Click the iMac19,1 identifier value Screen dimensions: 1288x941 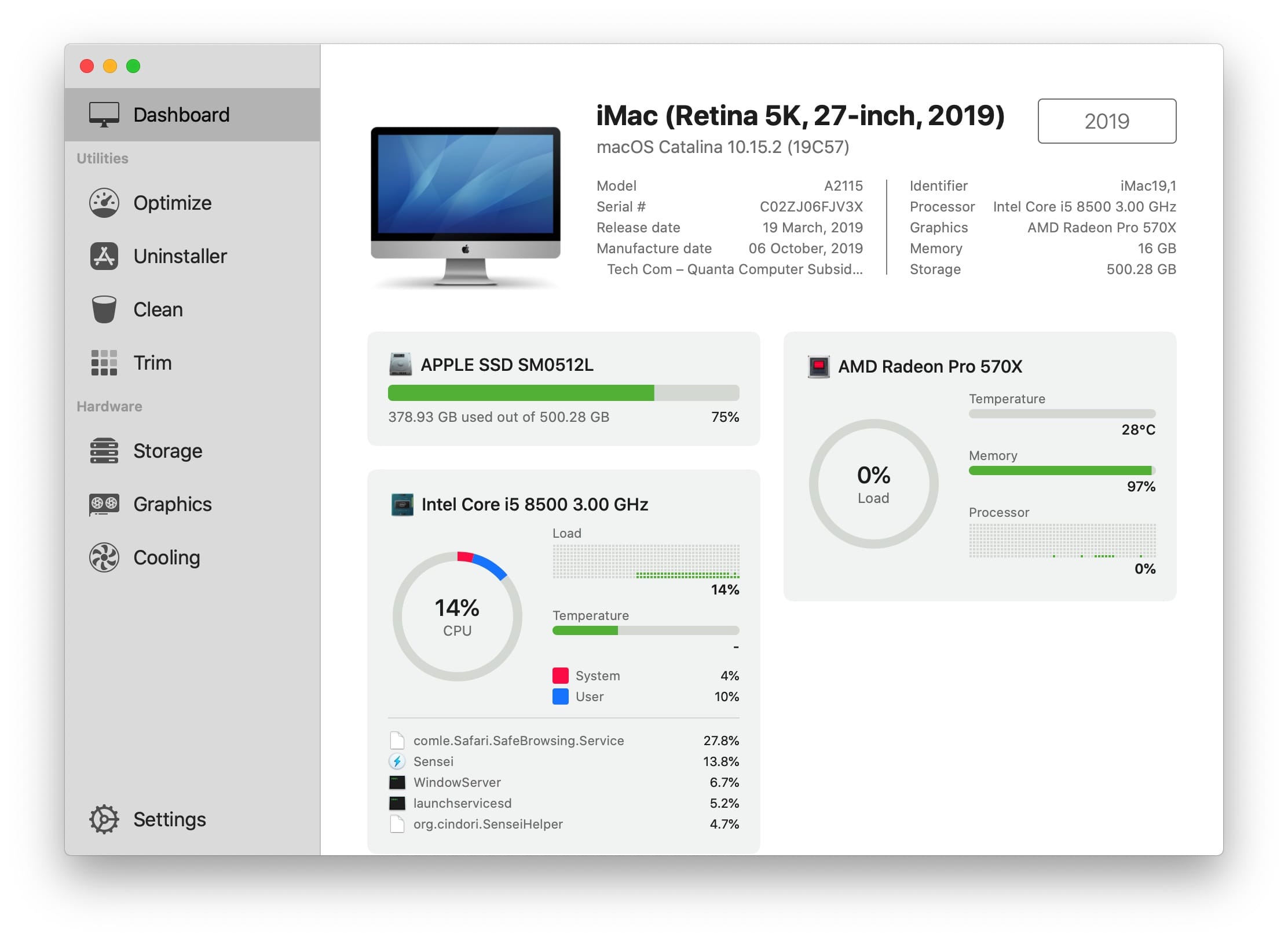pyautogui.click(x=1148, y=186)
